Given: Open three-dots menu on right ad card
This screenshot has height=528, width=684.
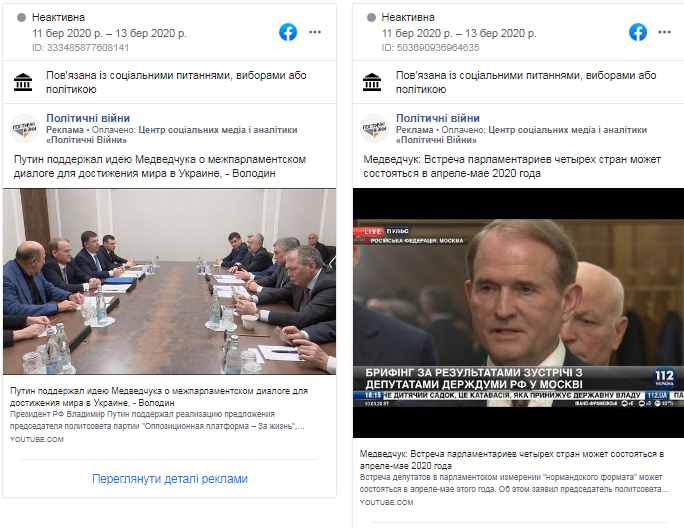Looking at the screenshot, I should 664,32.
